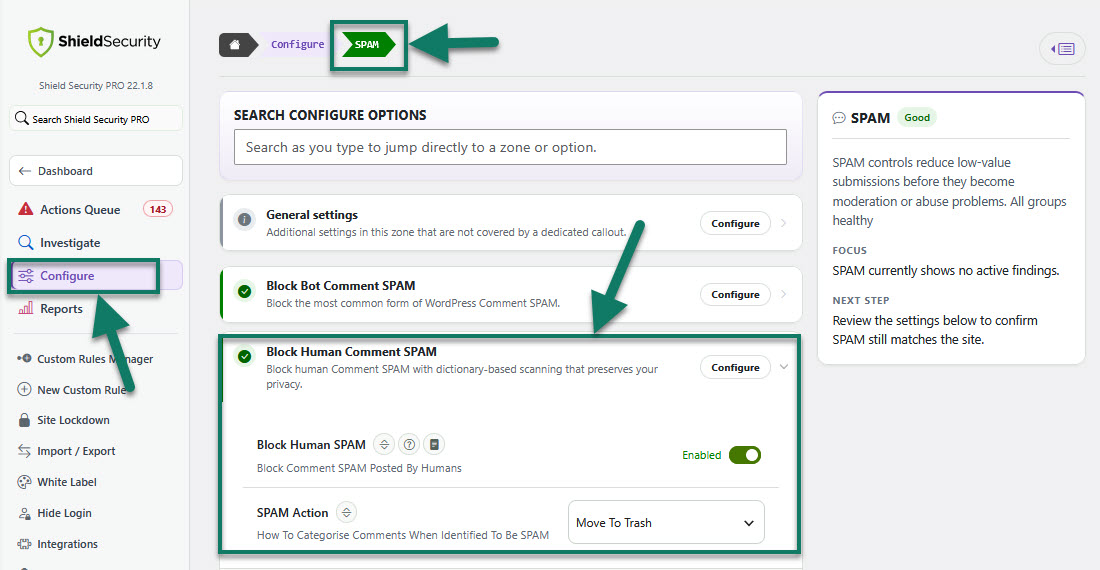Click the Block Human Comment SPAM green check icon

tap(244, 357)
